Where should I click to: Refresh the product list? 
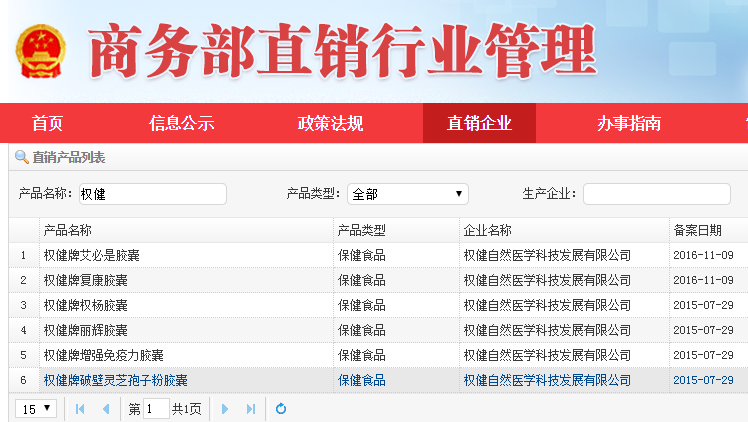pos(281,409)
